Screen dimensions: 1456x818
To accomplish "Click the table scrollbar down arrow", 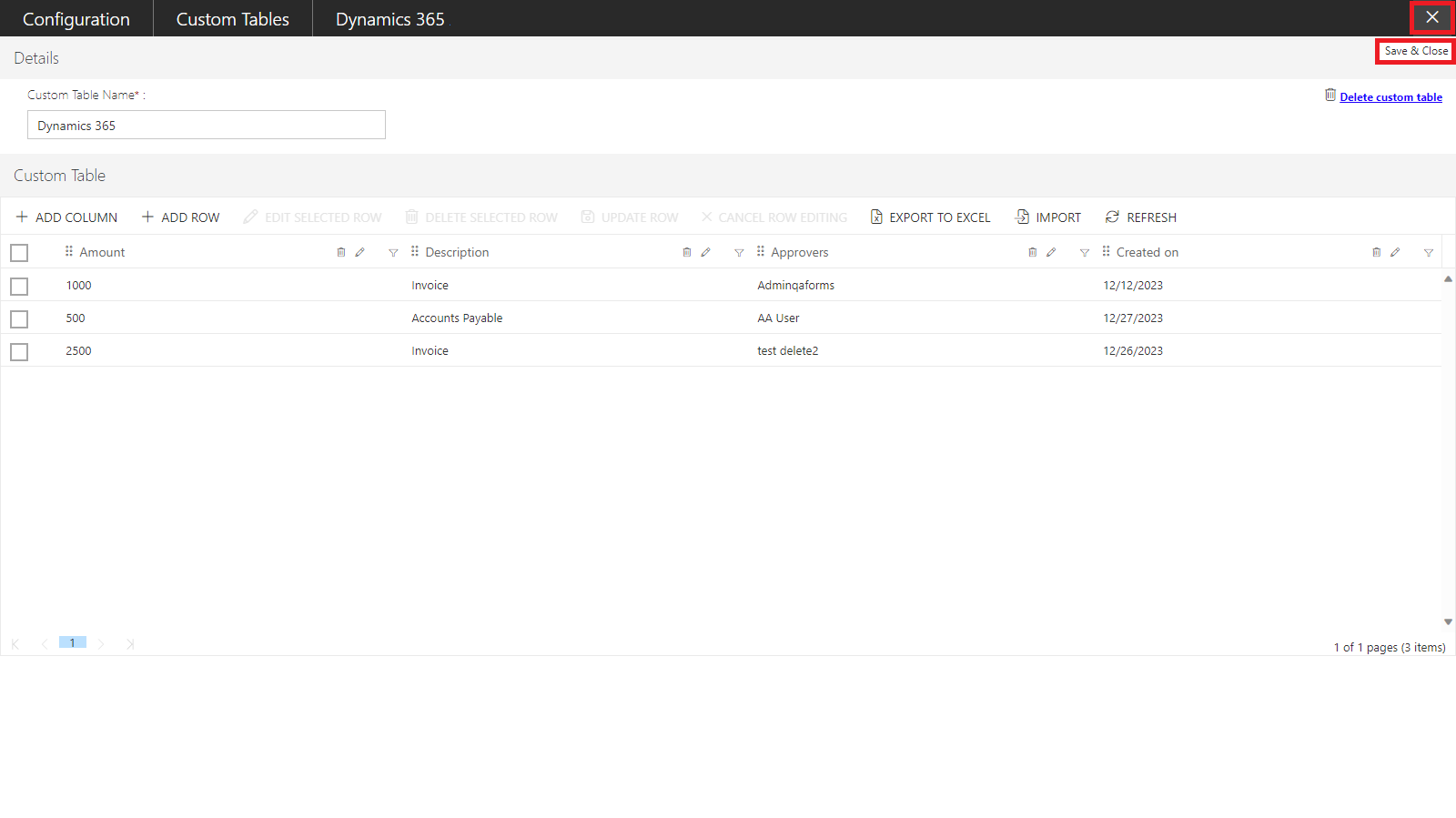I will [1448, 622].
